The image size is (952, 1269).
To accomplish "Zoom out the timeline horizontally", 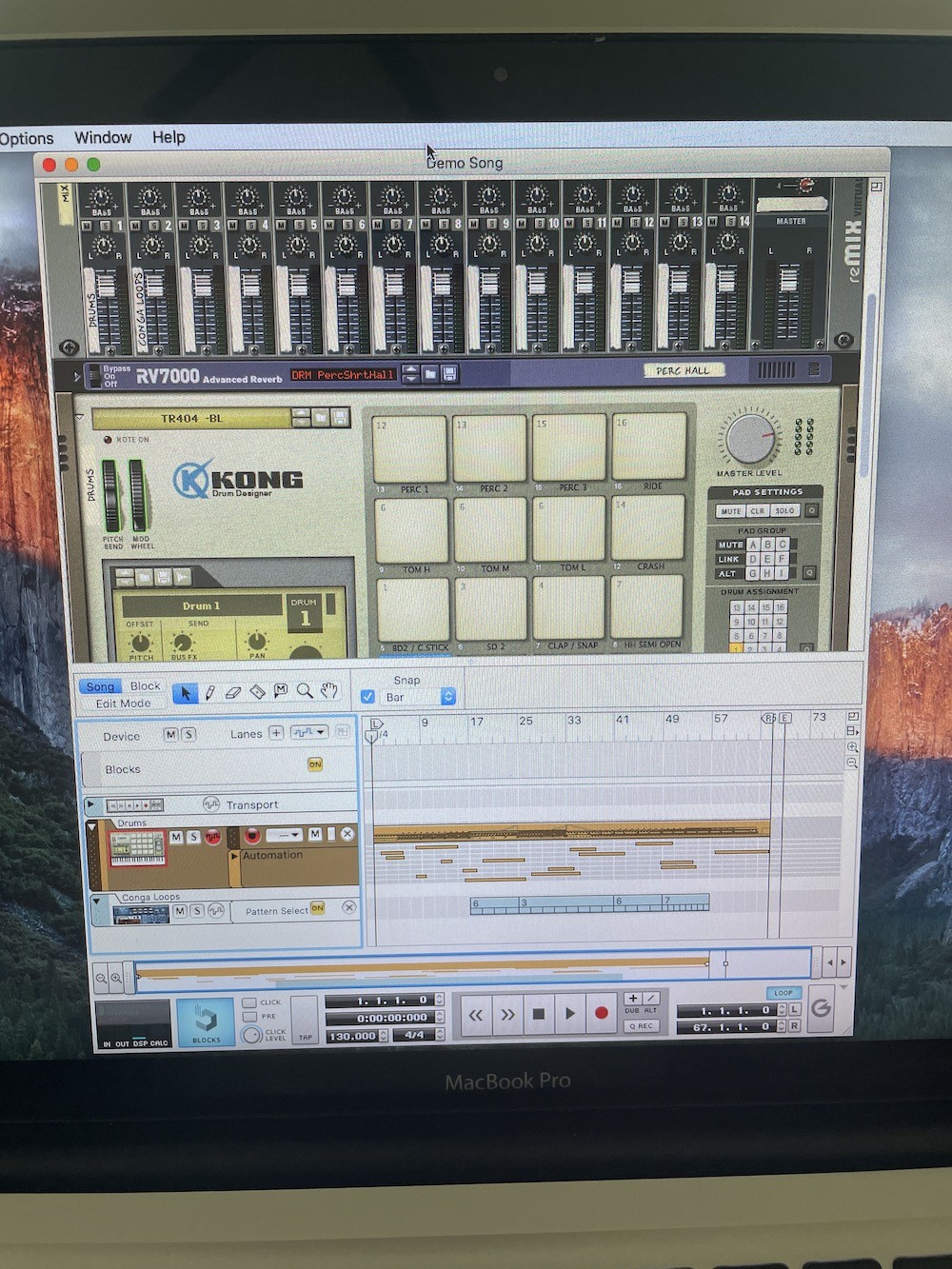I will [x=101, y=978].
